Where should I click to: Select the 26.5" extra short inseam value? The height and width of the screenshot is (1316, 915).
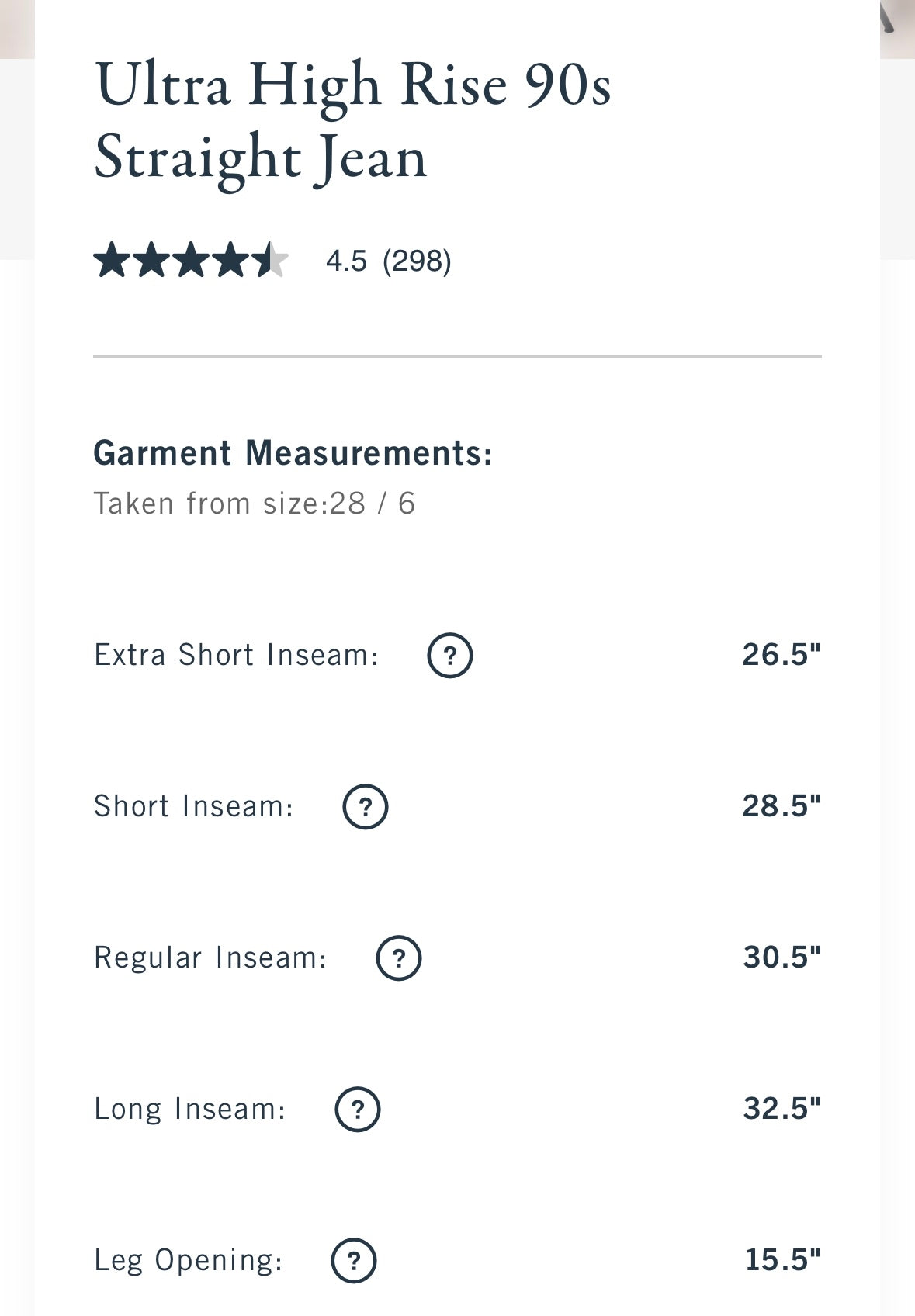(x=782, y=655)
